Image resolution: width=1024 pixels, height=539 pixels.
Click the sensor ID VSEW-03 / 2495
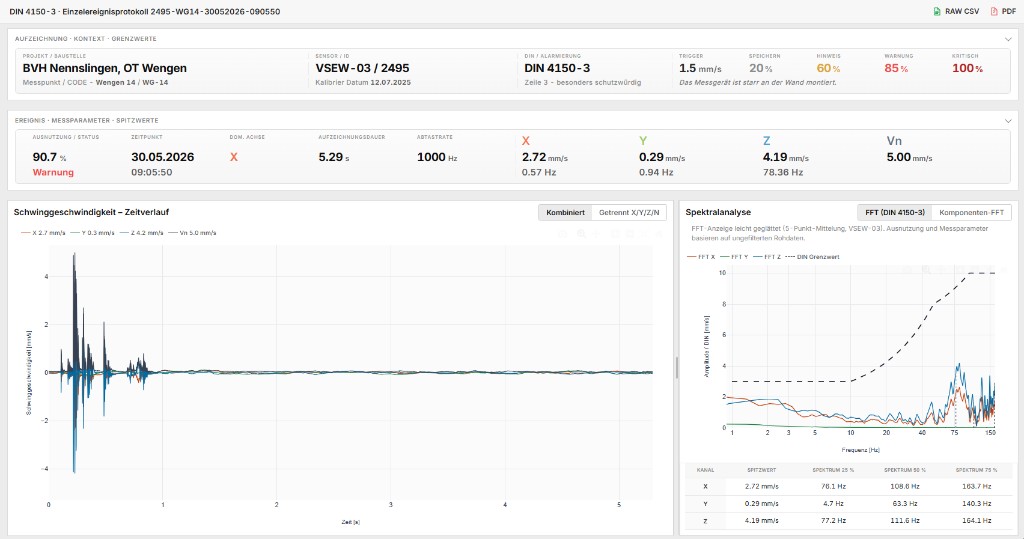tap(362, 68)
